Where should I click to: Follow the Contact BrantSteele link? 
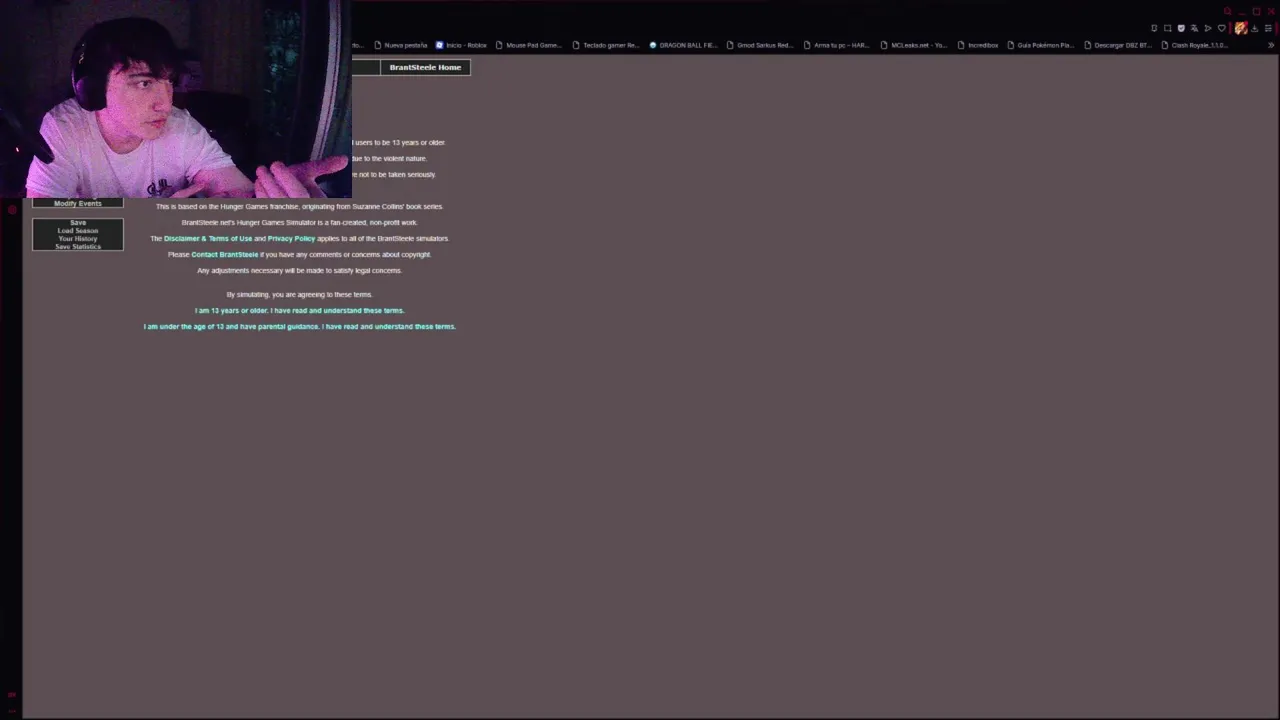coord(224,254)
